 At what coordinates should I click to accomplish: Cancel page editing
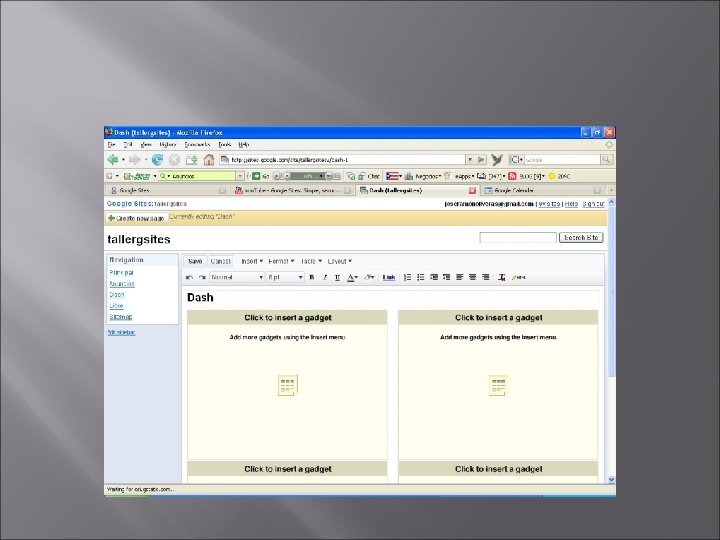tap(220, 261)
